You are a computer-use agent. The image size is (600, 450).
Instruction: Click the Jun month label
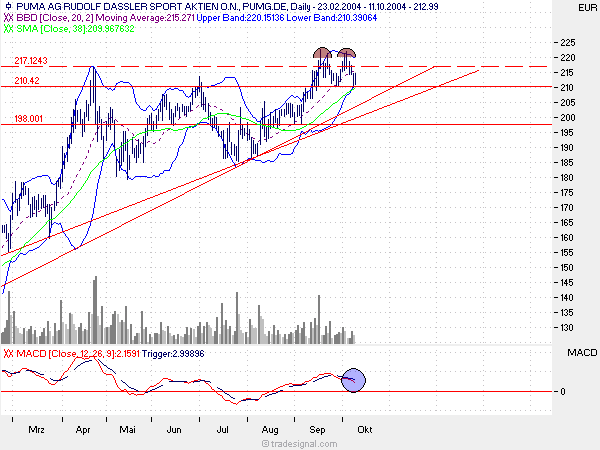click(174, 429)
